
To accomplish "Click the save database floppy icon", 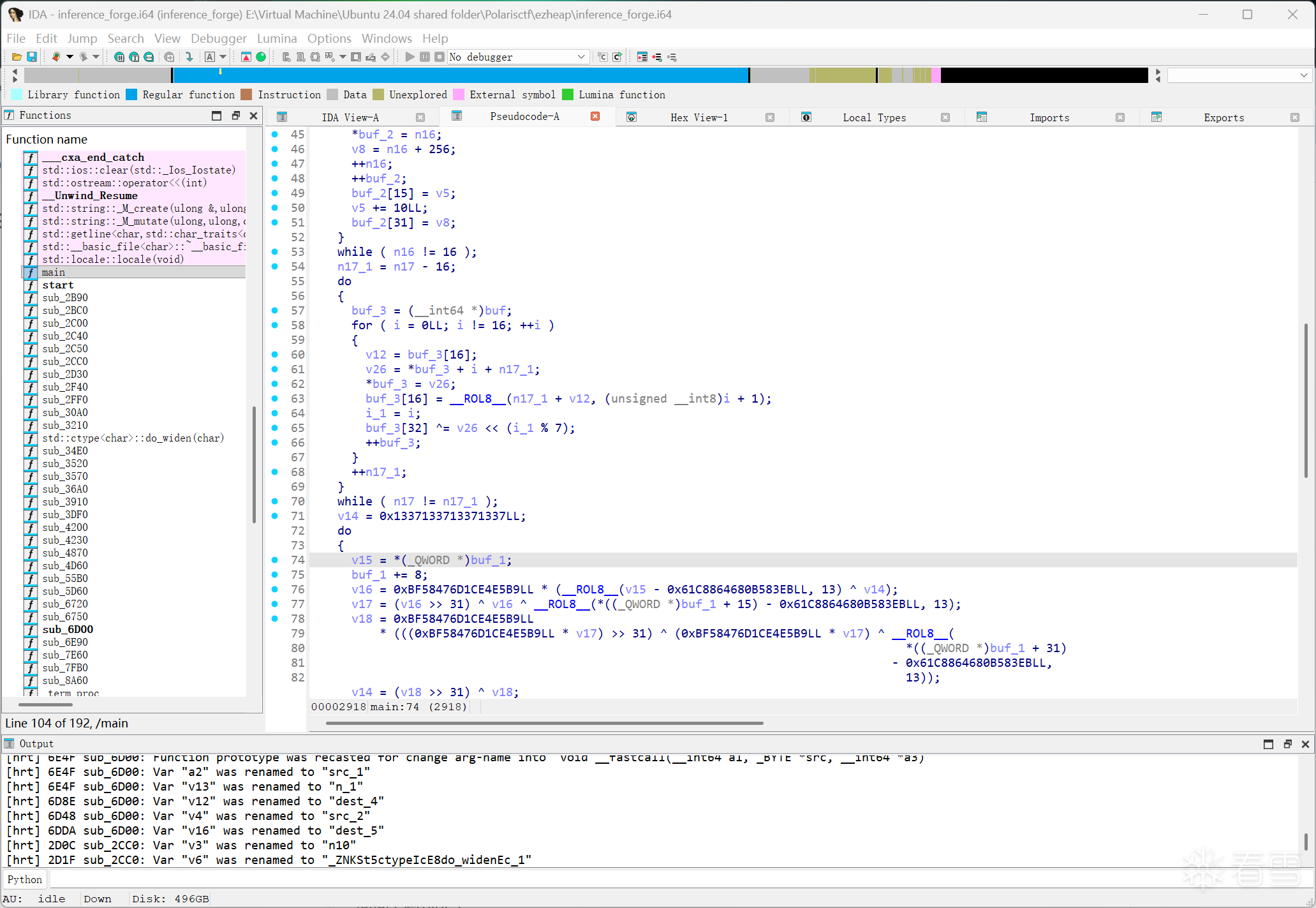I will point(31,57).
